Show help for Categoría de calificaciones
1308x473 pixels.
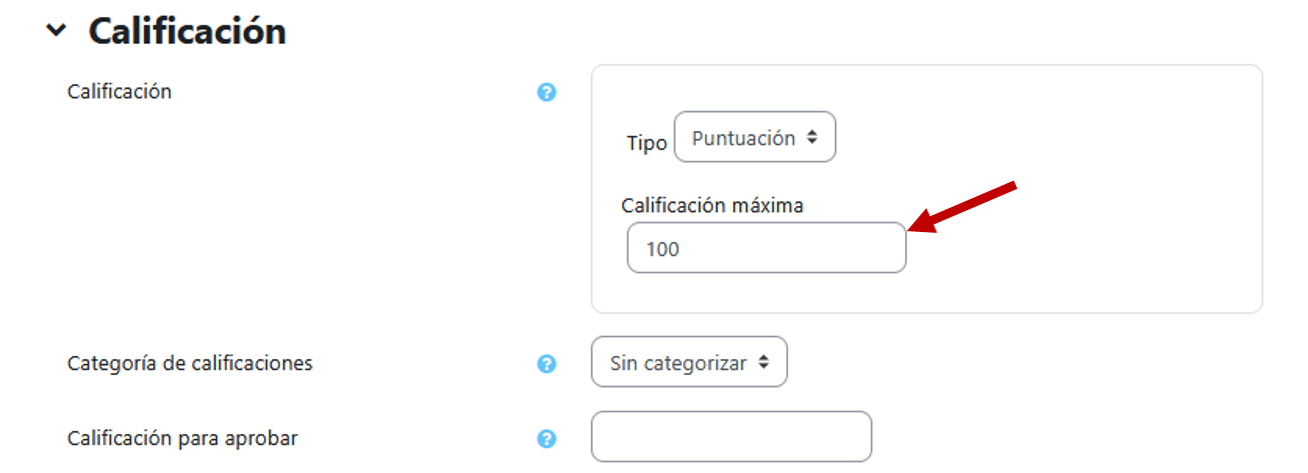(x=546, y=364)
